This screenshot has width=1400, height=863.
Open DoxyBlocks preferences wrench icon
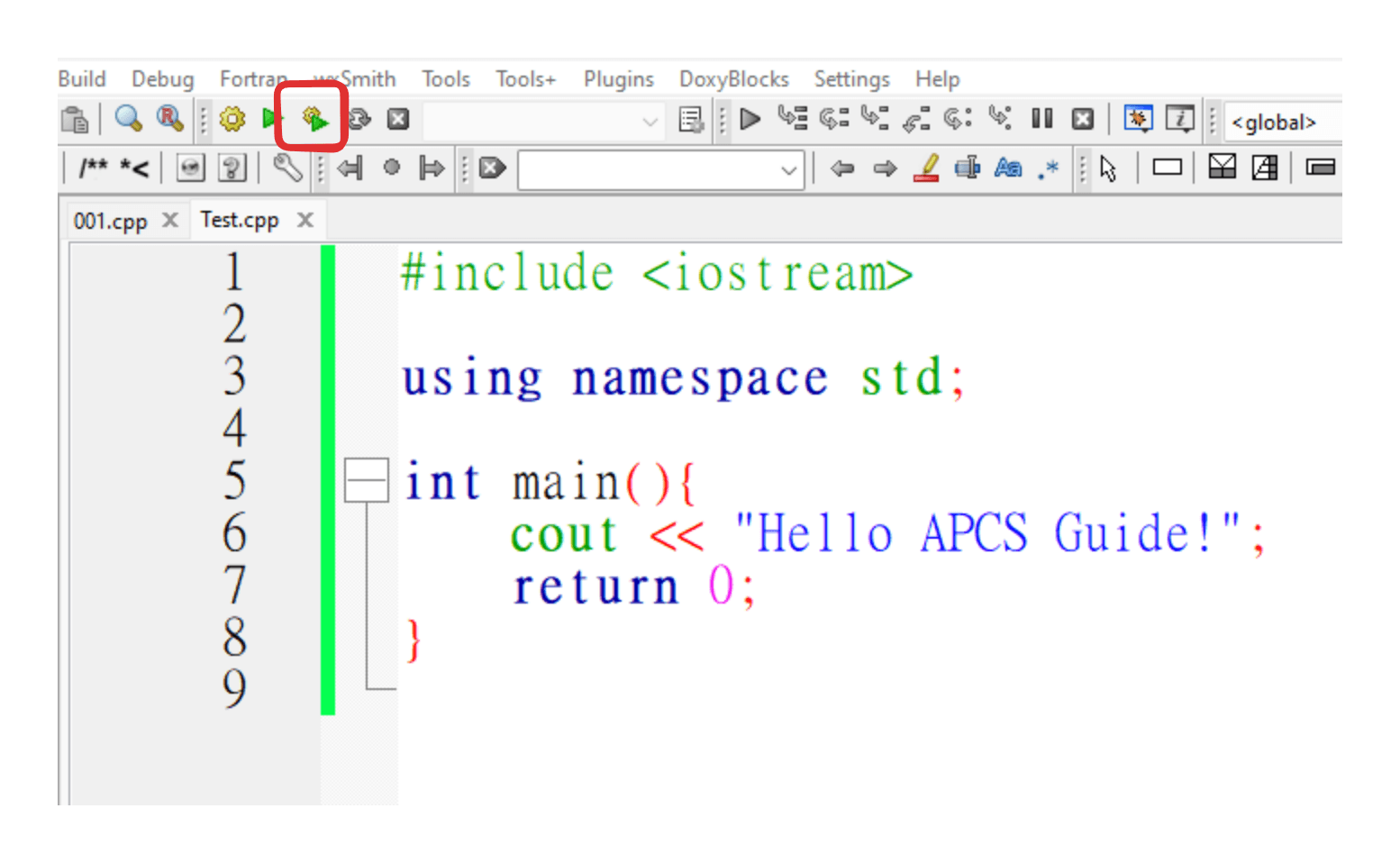pyautogui.click(x=287, y=168)
